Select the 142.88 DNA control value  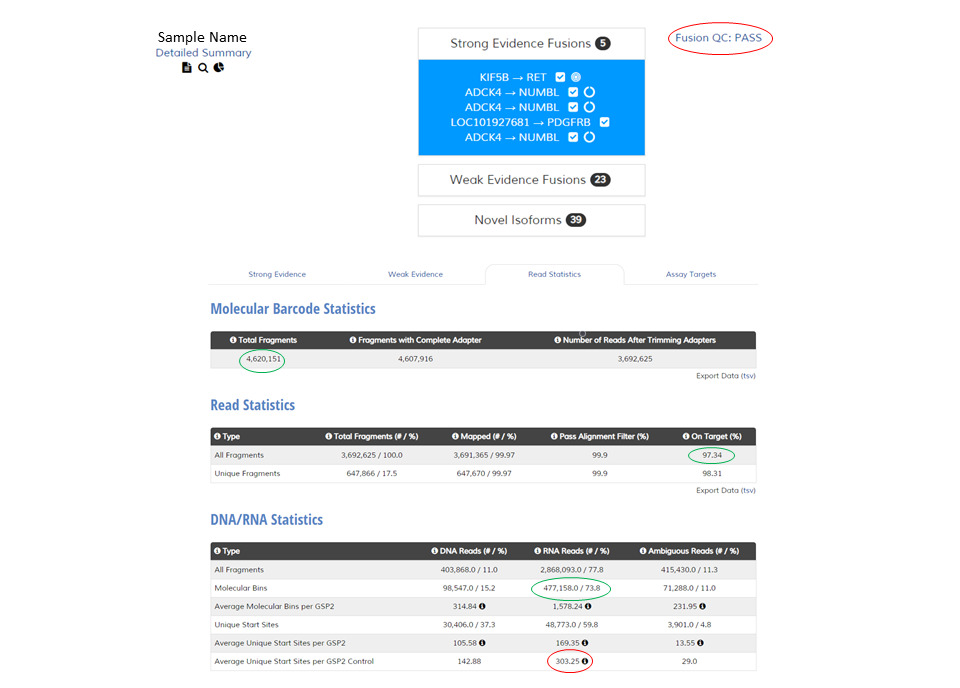469,662
